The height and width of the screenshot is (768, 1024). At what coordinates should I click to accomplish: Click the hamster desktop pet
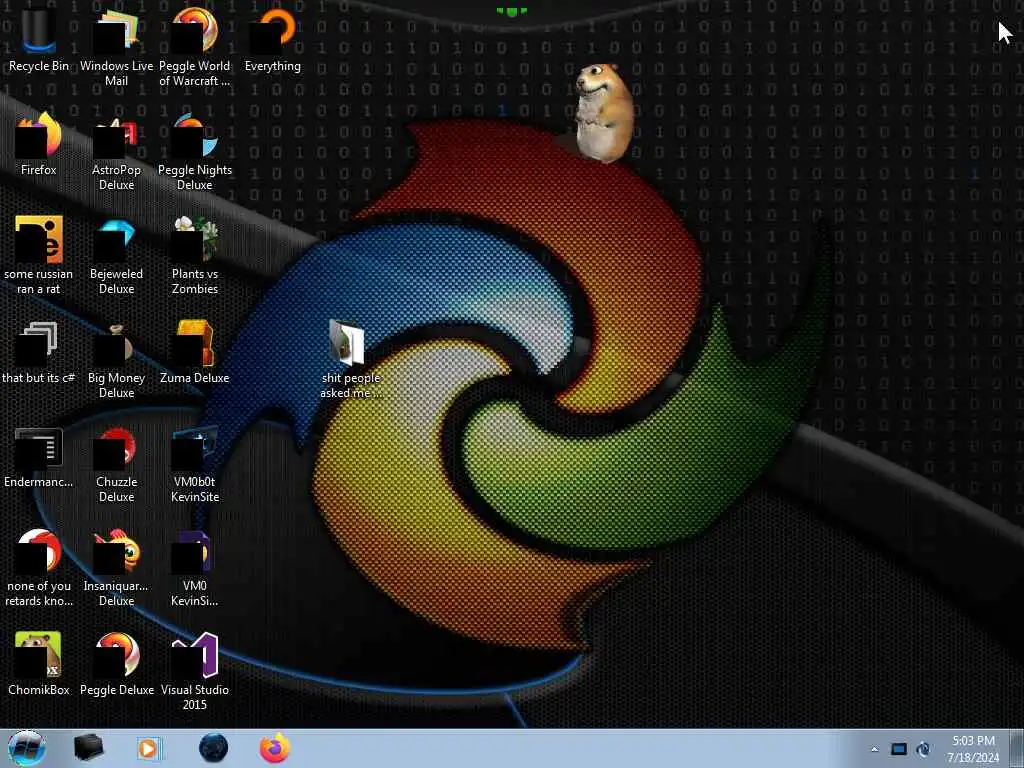coord(604,112)
